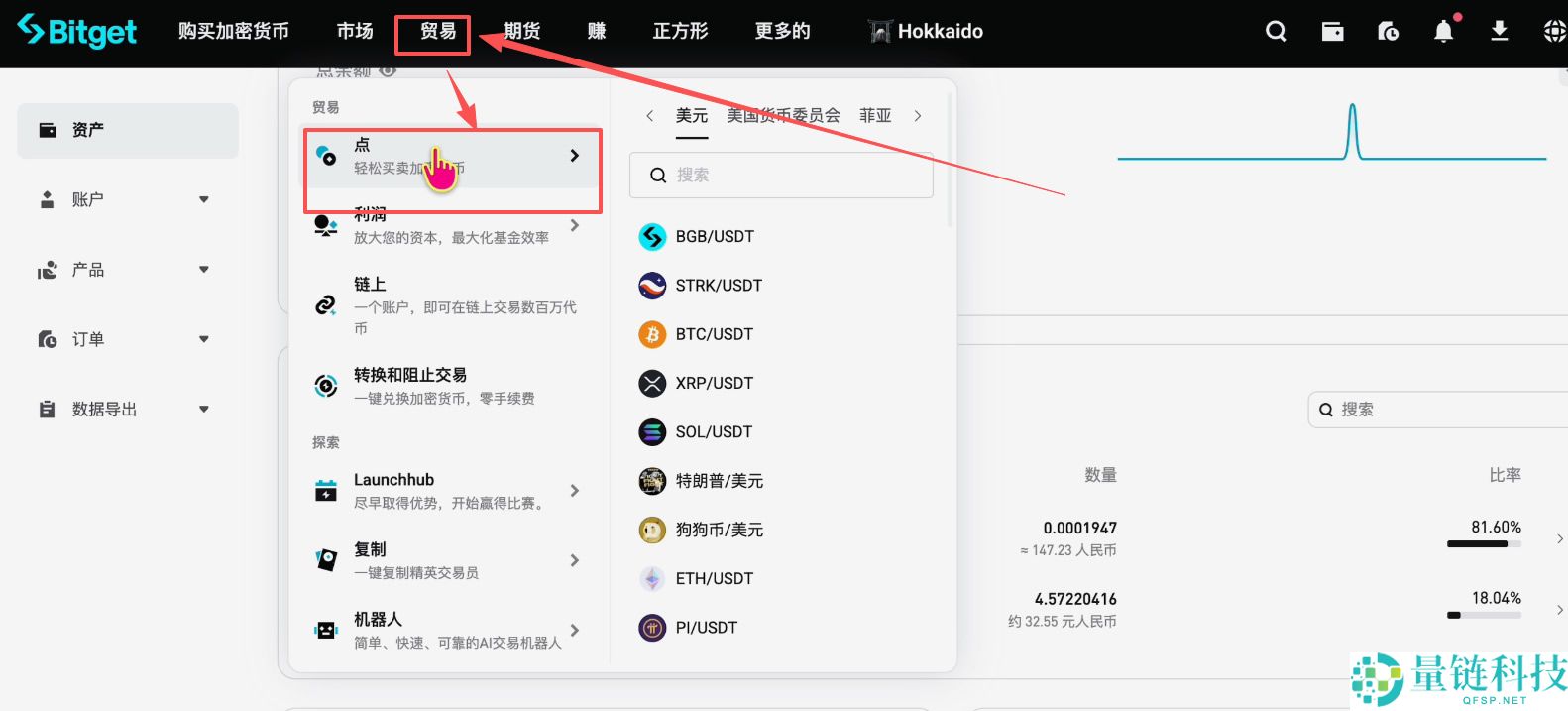Click the BTC/USDT bitcoin icon
The height and width of the screenshot is (711, 1568).
tap(652, 334)
